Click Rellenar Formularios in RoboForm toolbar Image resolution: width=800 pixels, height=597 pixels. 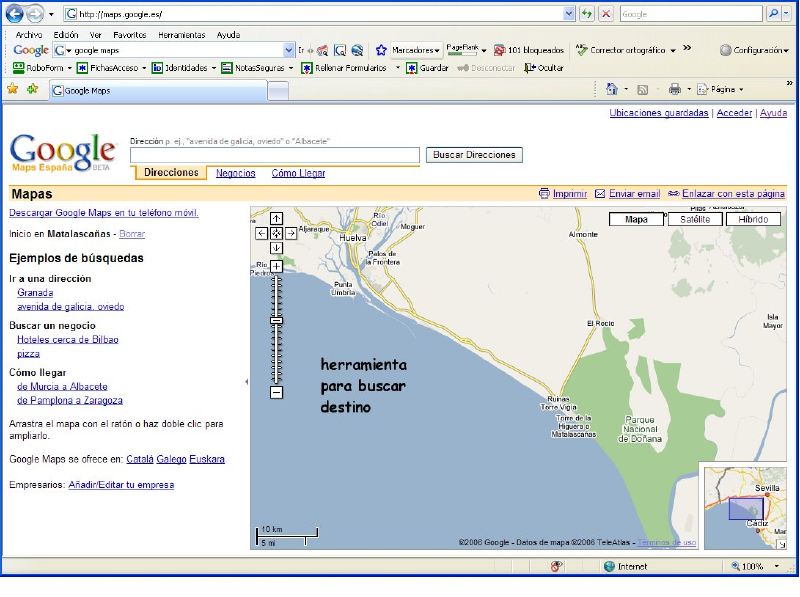(343, 67)
